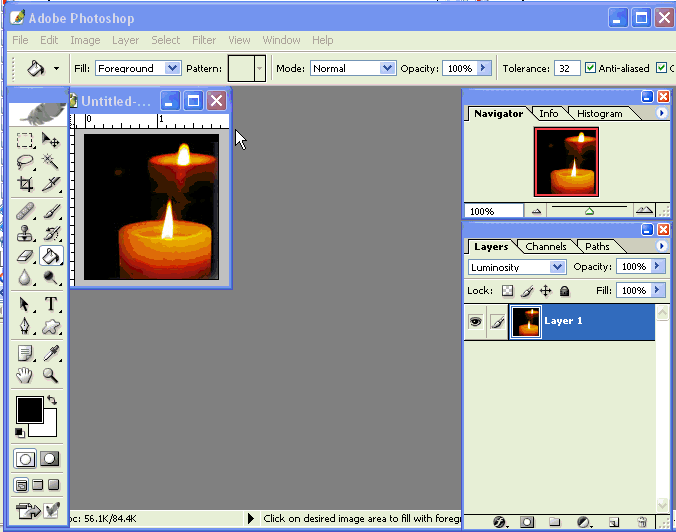Choose the Eyedropper tool
The width and height of the screenshot is (676, 532).
pyautogui.click(x=51, y=352)
